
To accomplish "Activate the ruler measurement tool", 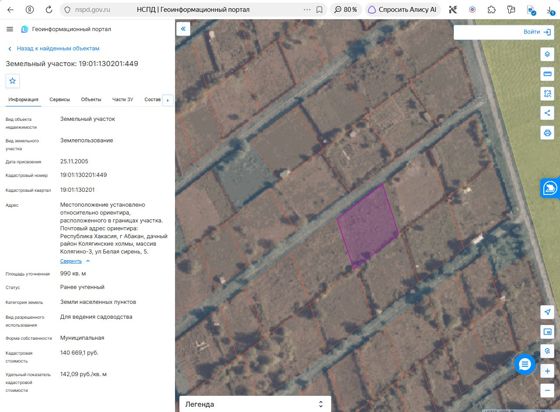I will (x=547, y=74).
